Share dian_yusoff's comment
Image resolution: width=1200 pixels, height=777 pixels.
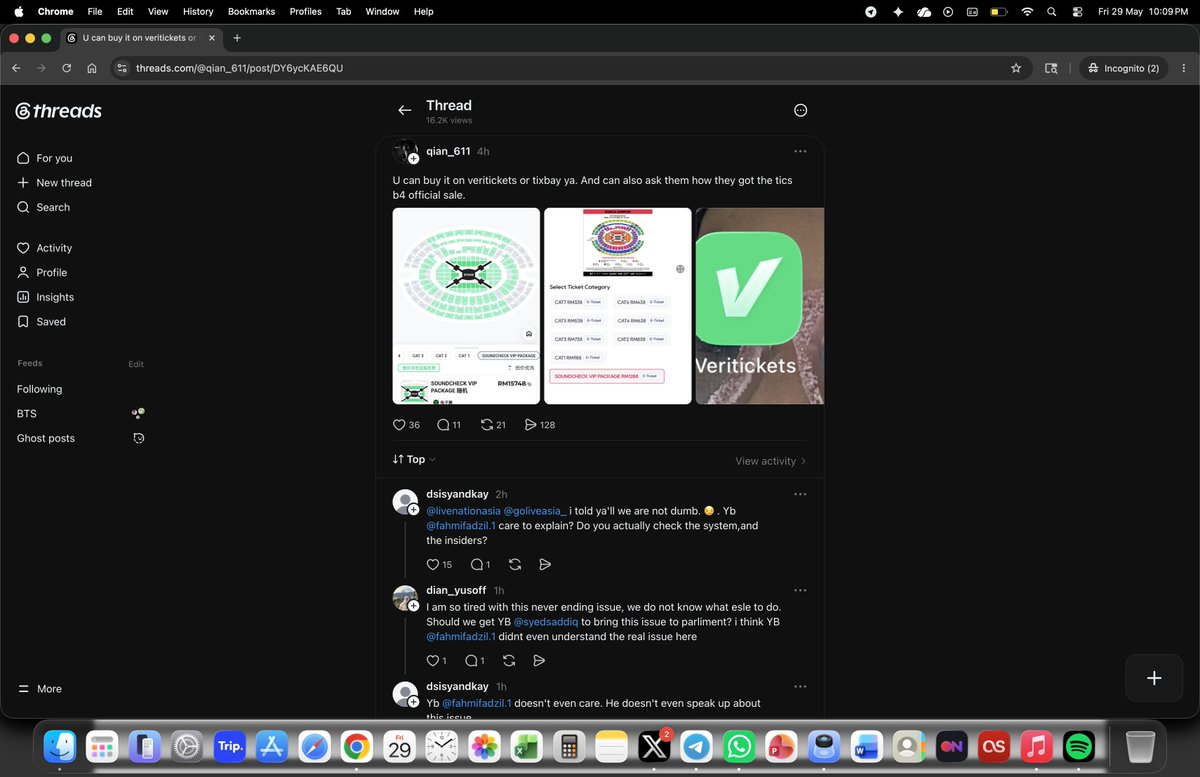coord(539,661)
